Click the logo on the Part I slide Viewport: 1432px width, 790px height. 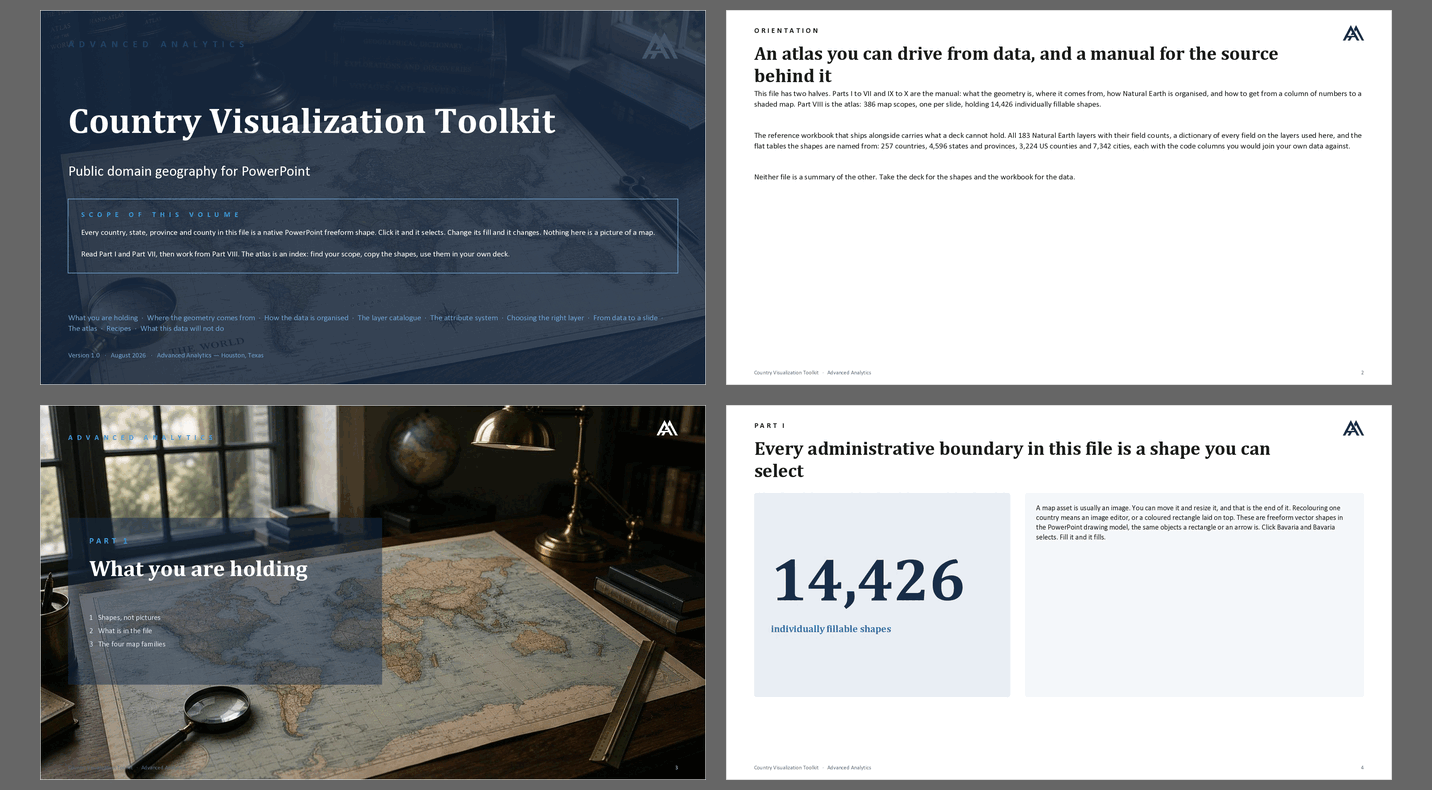[1353, 428]
